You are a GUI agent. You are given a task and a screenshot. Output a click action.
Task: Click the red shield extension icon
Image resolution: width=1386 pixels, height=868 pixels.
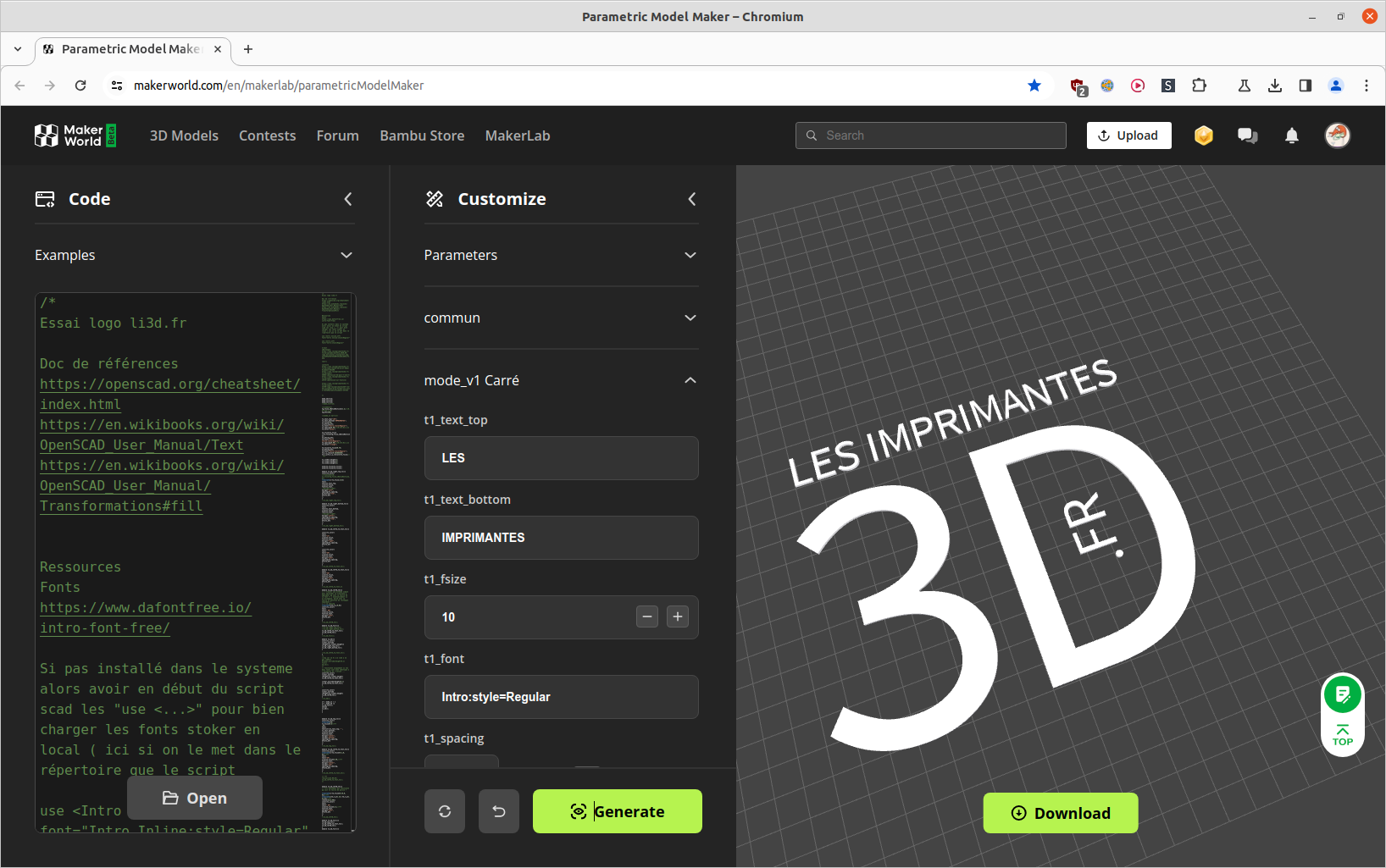coord(1078,86)
